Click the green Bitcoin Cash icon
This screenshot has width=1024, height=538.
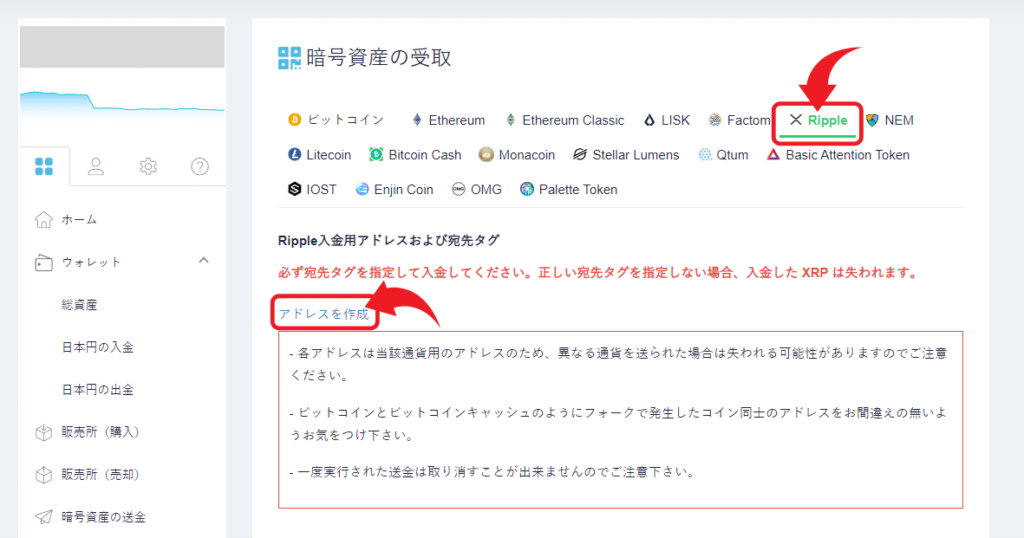click(376, 154)
